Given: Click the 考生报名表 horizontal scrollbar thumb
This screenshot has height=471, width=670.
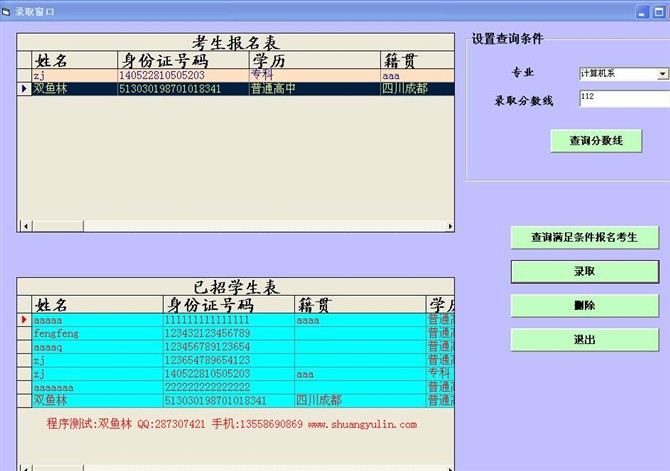Looking at the screenshot, I should (x=58, y=226).
